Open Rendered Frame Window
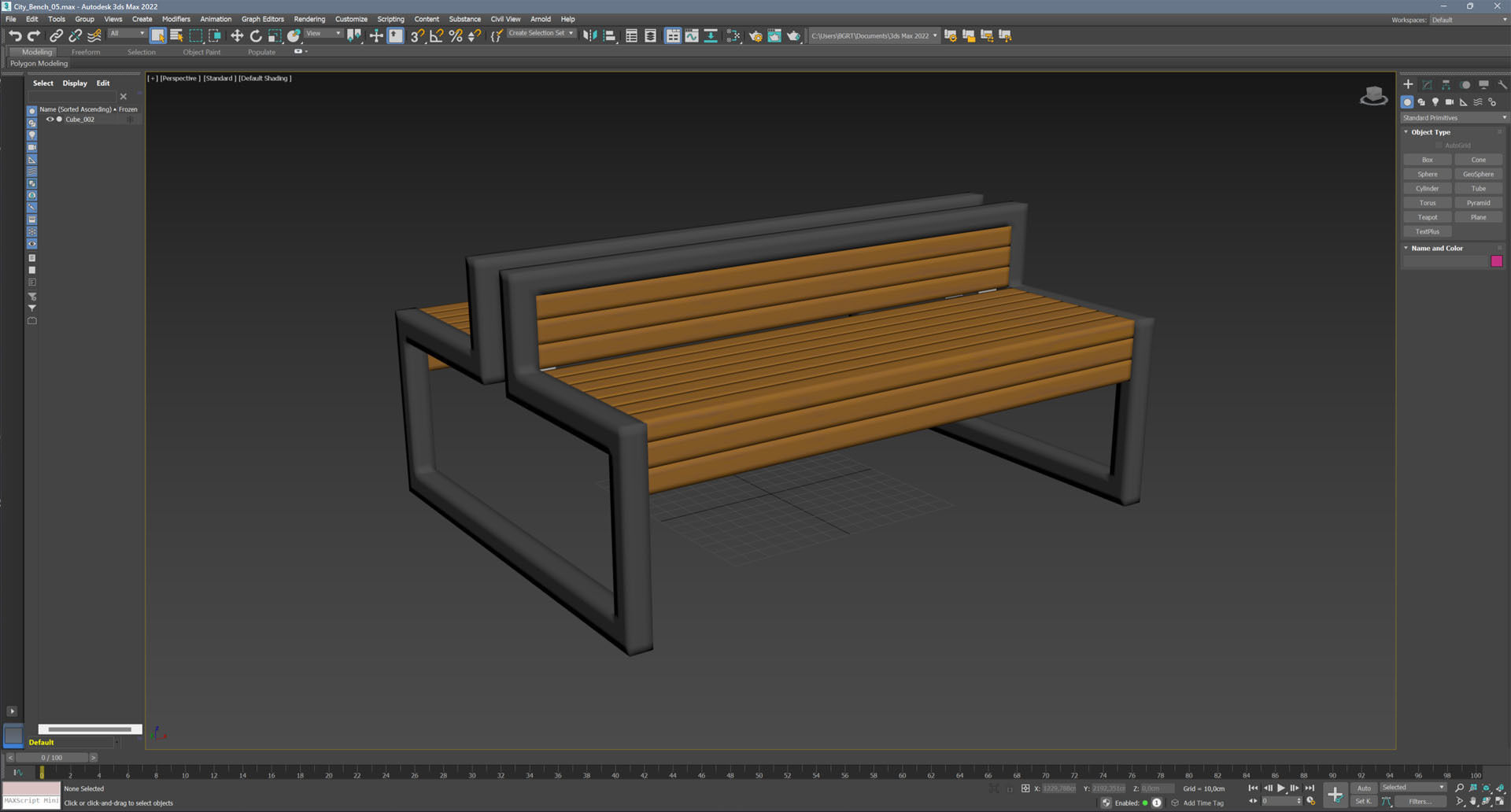The height and width of the screenshot is (812, 1511). (x=774, y=35)
